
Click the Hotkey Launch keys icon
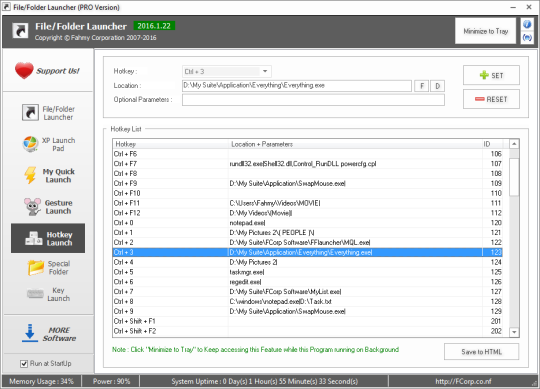34,238
